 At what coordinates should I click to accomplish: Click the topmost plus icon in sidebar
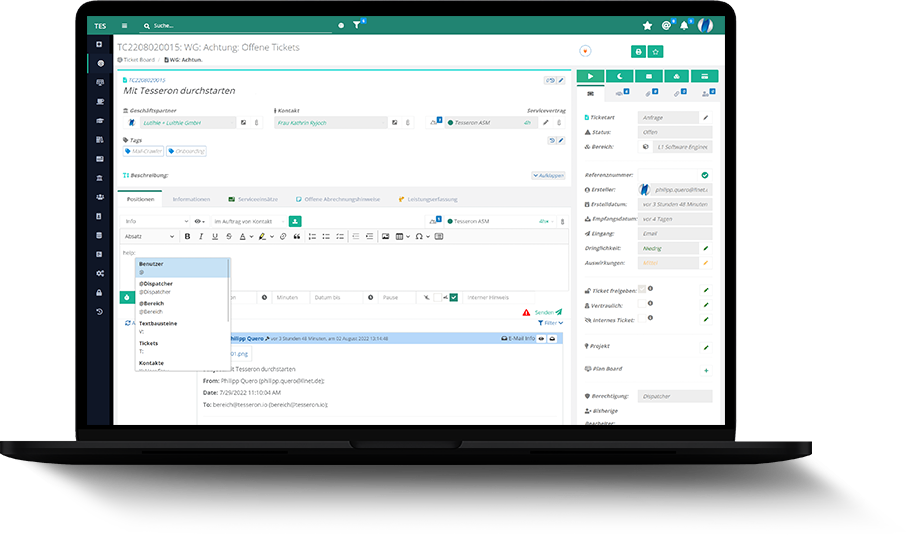[x=99, y=44]
